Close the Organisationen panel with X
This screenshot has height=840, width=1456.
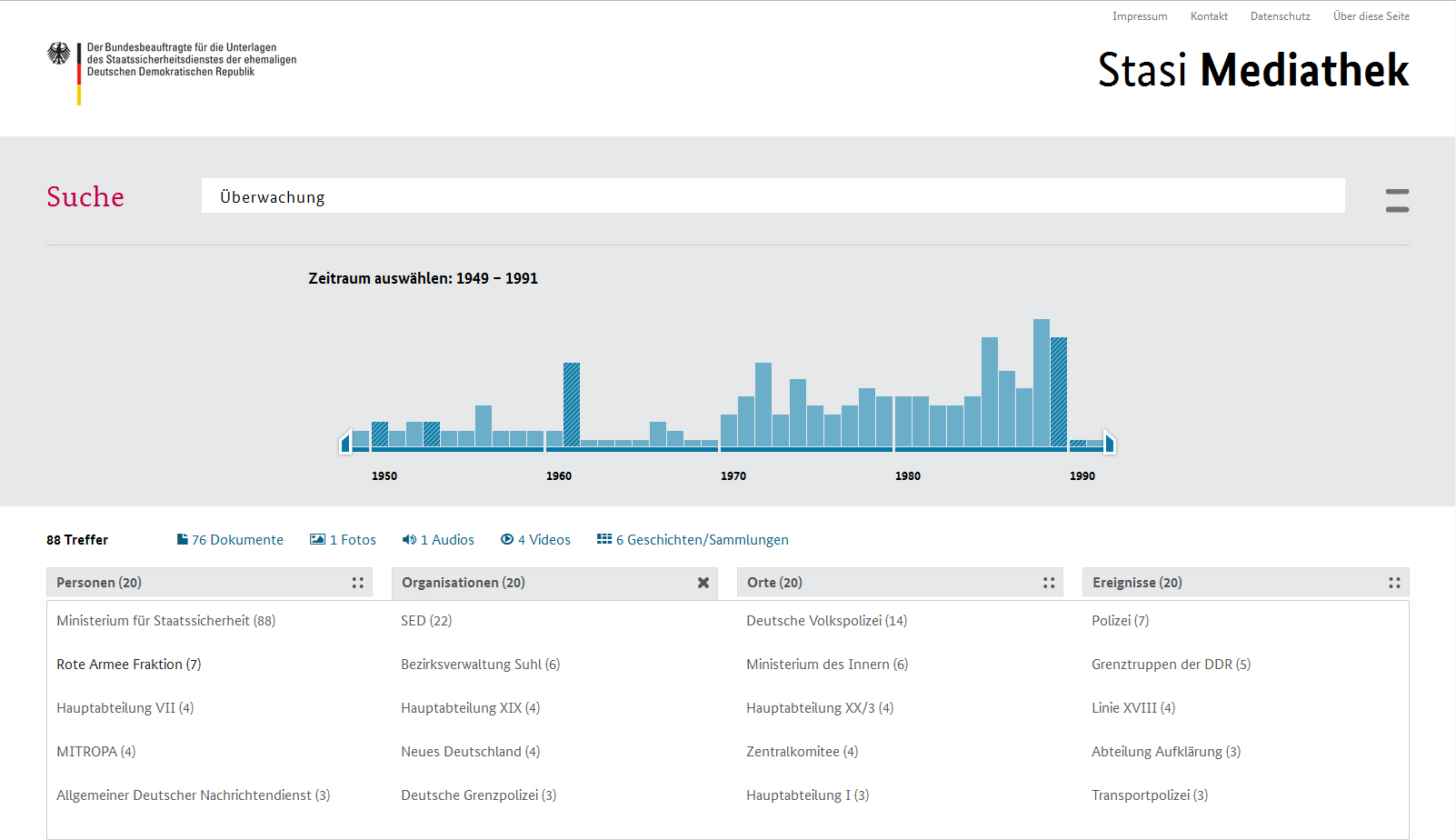(703, 583)
